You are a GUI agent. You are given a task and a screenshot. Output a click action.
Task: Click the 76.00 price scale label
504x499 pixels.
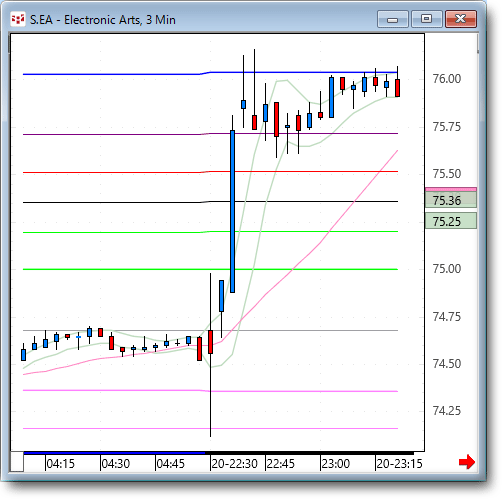coord(447,79)
